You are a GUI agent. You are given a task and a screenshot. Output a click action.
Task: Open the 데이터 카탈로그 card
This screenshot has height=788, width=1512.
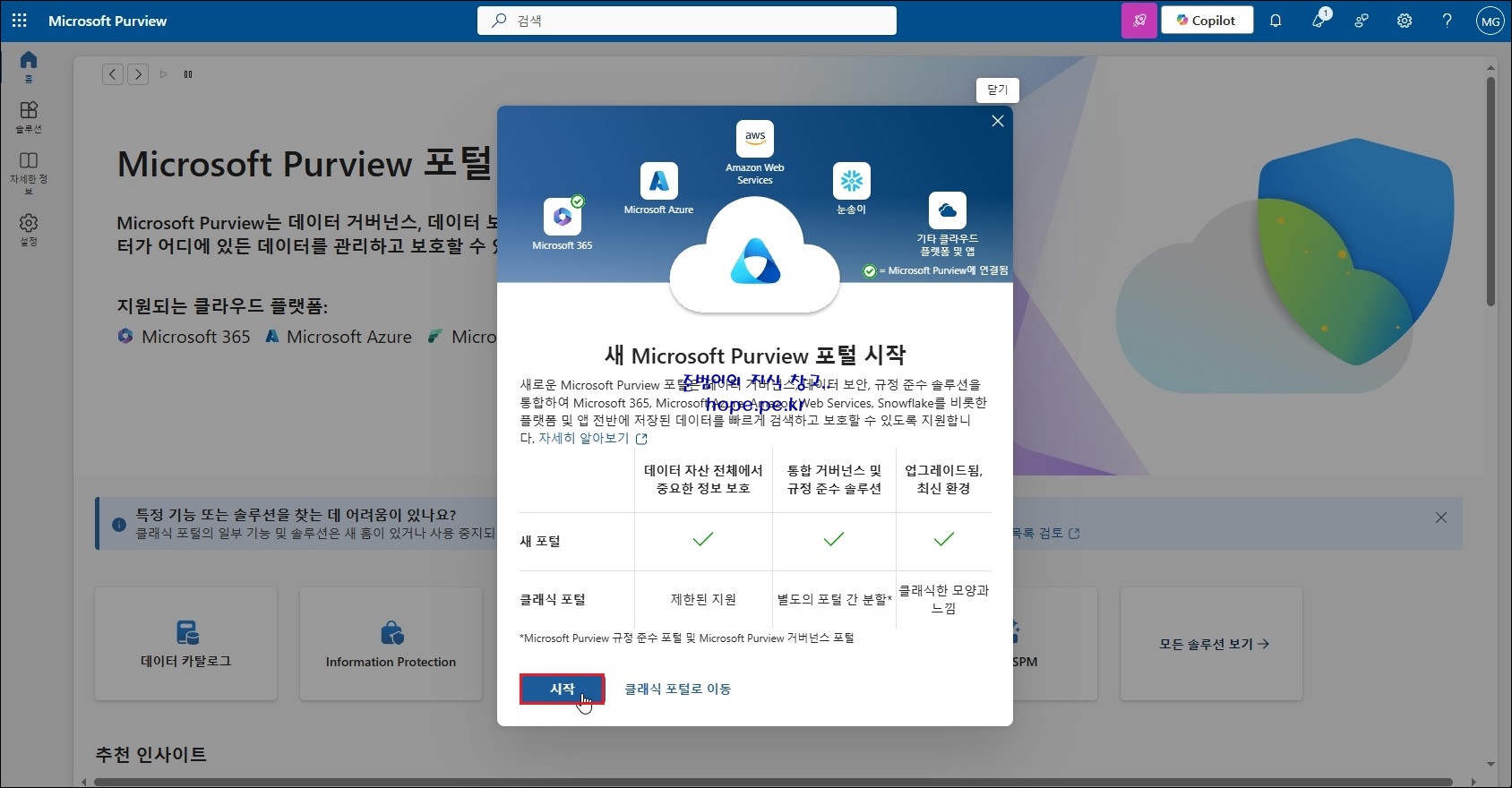tap(186, 644)
